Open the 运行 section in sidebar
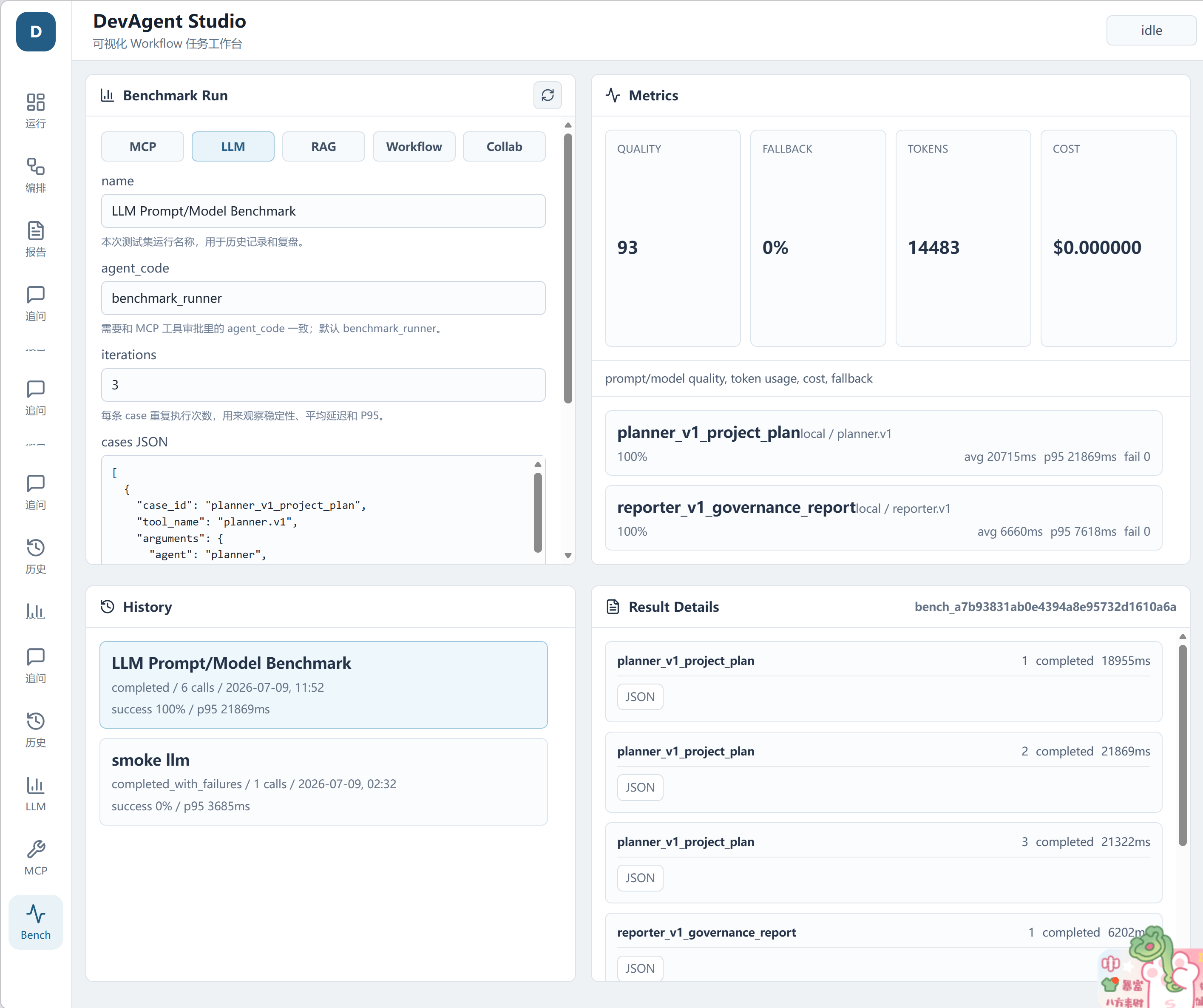This screenshot has width=1203, height=1008. [x=36, y=111]
